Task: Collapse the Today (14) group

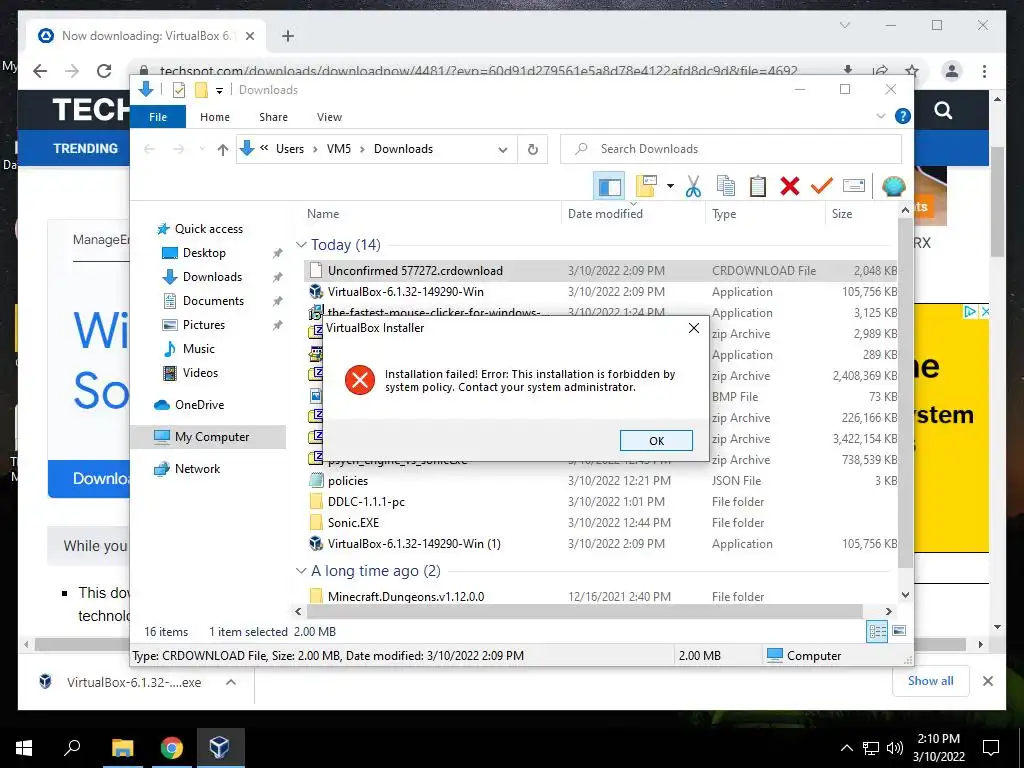Action: (x=301, y=245)
